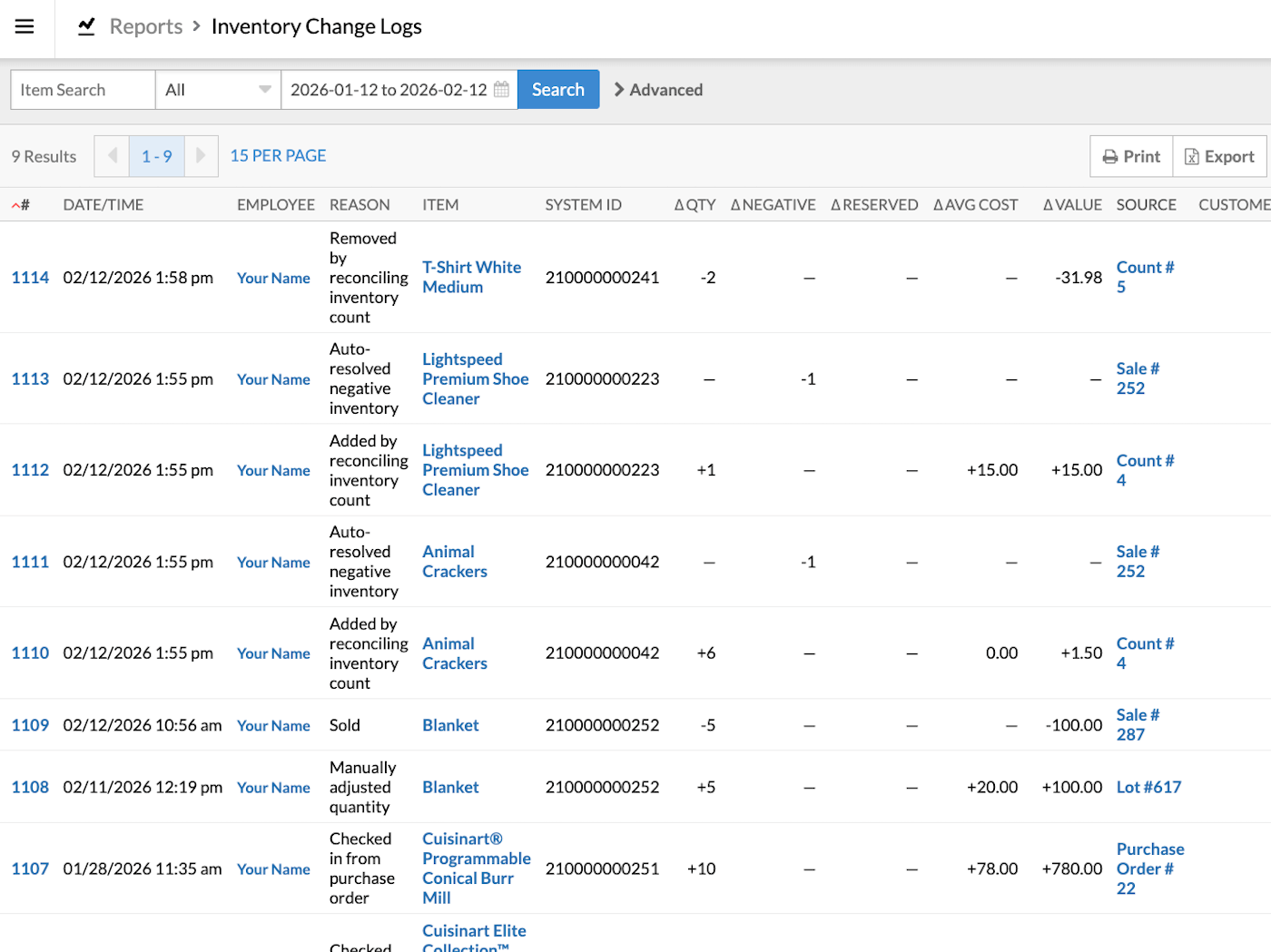Click the Search button
The image size is (1271, 952).
pos(558,90)
